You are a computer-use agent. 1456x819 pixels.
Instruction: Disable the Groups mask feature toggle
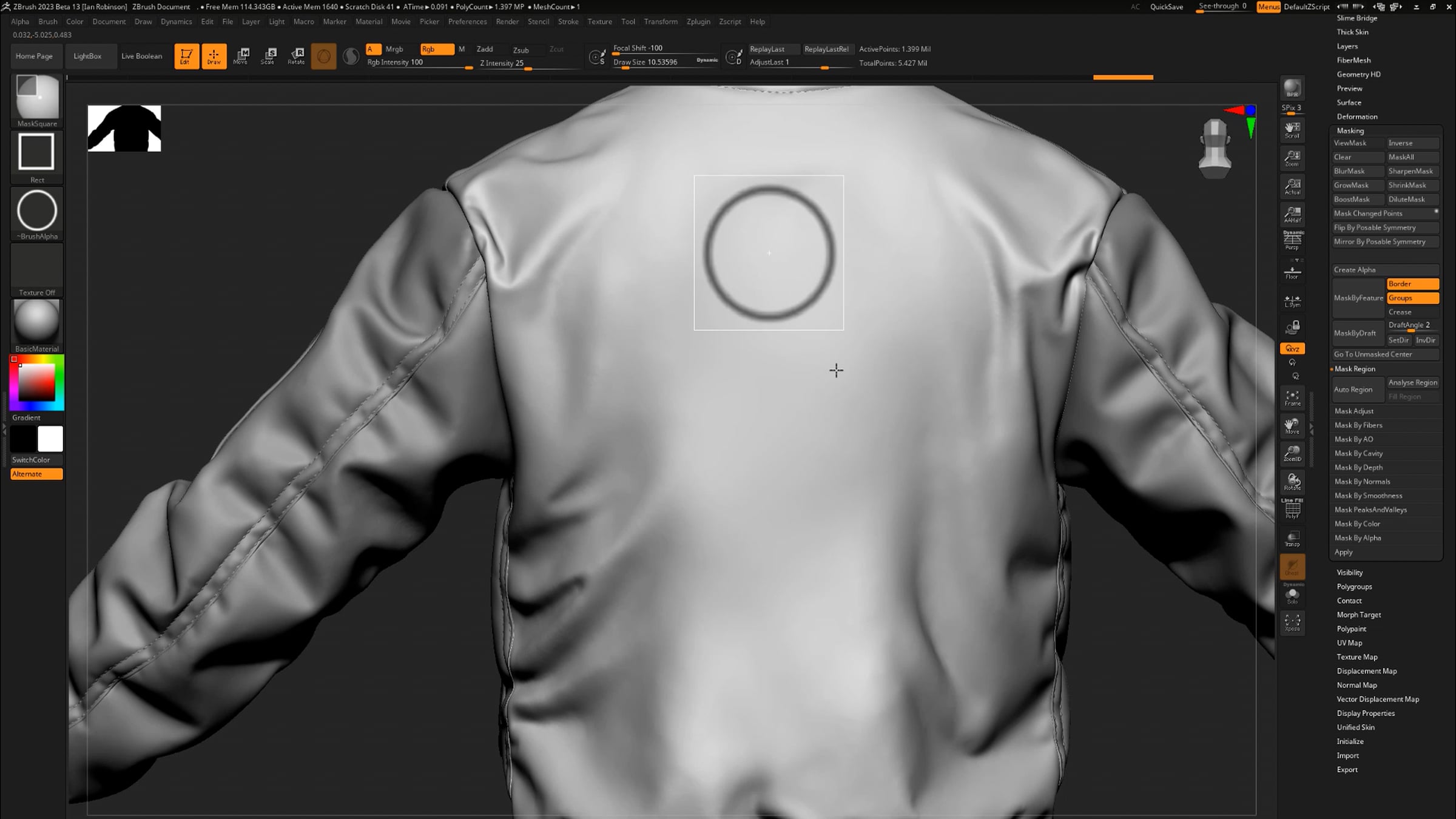coord(1412,298)
